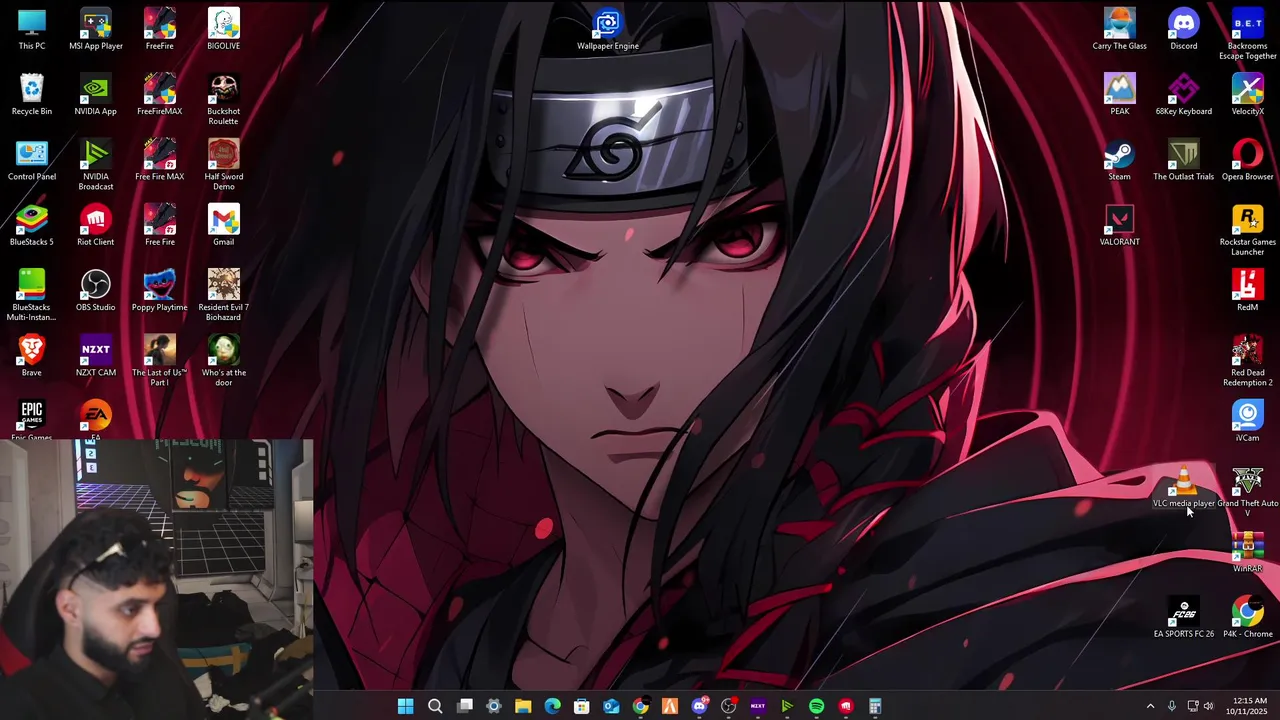Open the Epic Games desktop icon
1280x720 pixels.
[32, 419]
